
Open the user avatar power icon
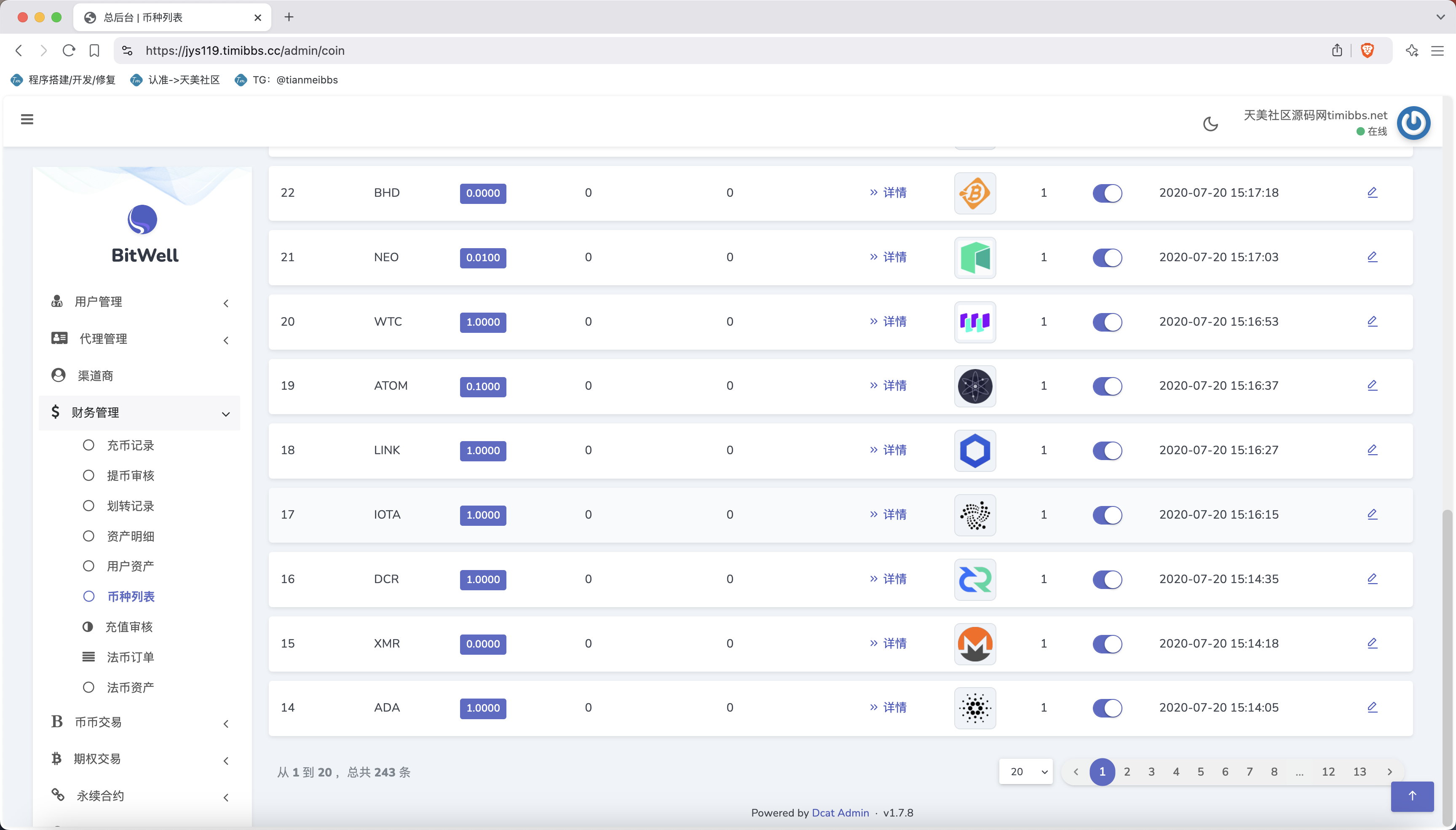pyautogui.click(x=1413, y=123)
